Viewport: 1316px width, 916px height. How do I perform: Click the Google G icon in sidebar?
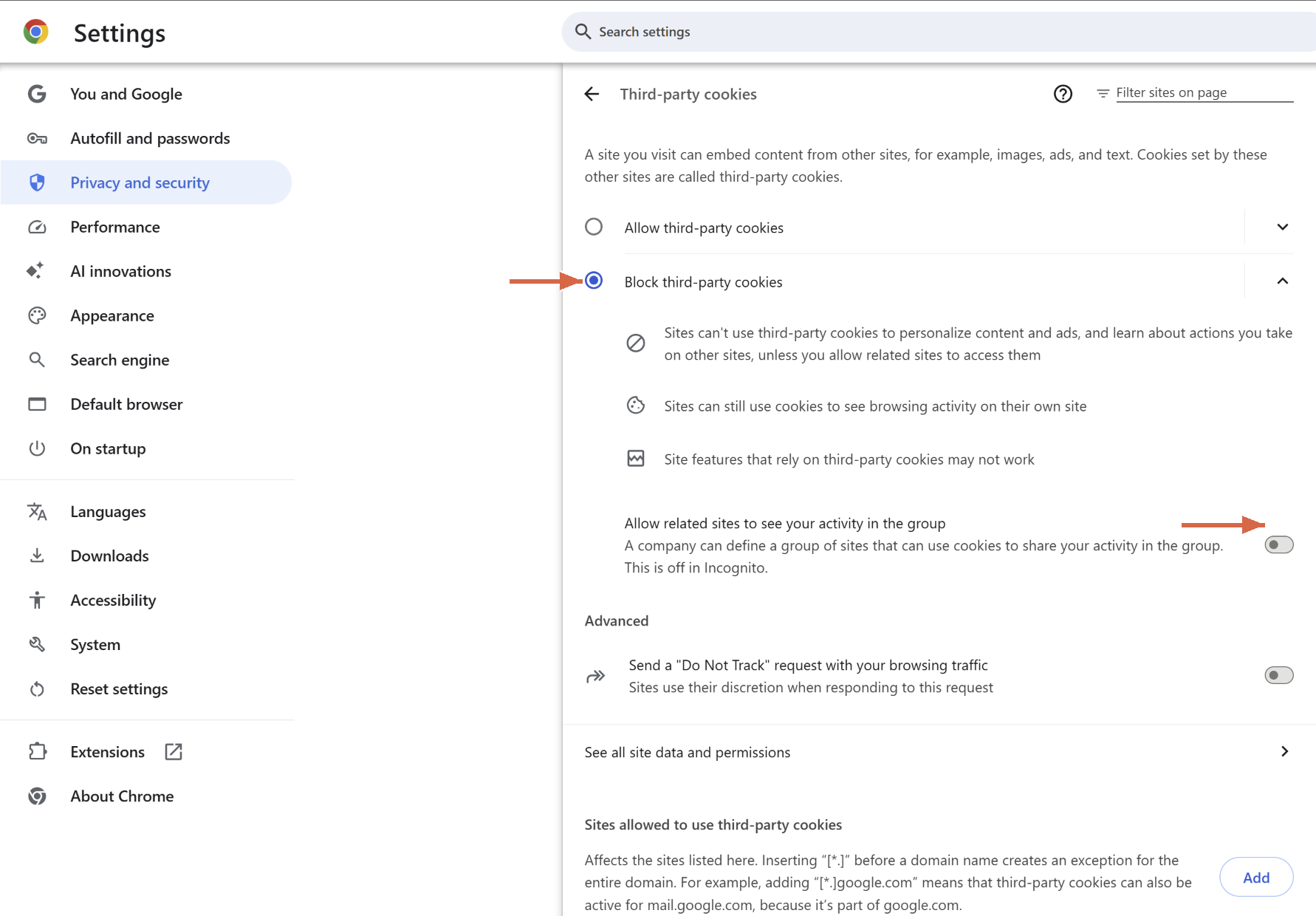pos(37,94)
